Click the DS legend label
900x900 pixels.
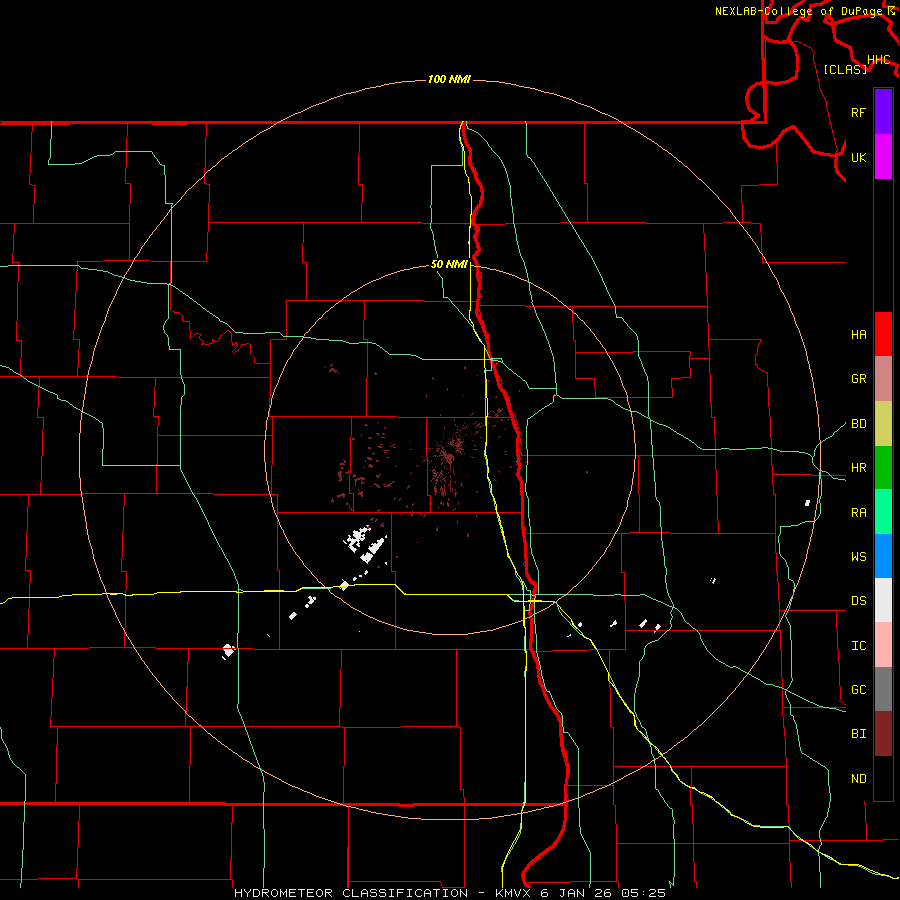click(858, 601)
